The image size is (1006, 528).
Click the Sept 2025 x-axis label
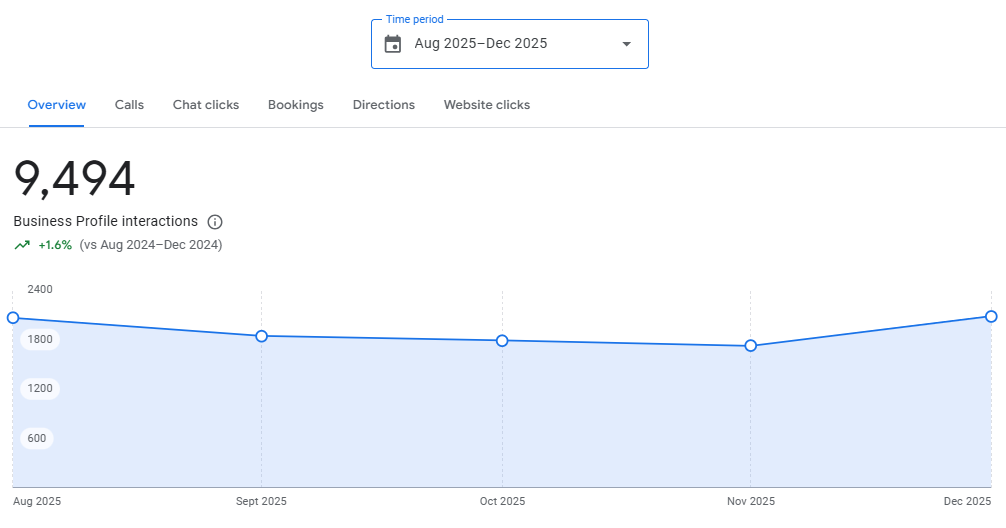tap(261, 501)
